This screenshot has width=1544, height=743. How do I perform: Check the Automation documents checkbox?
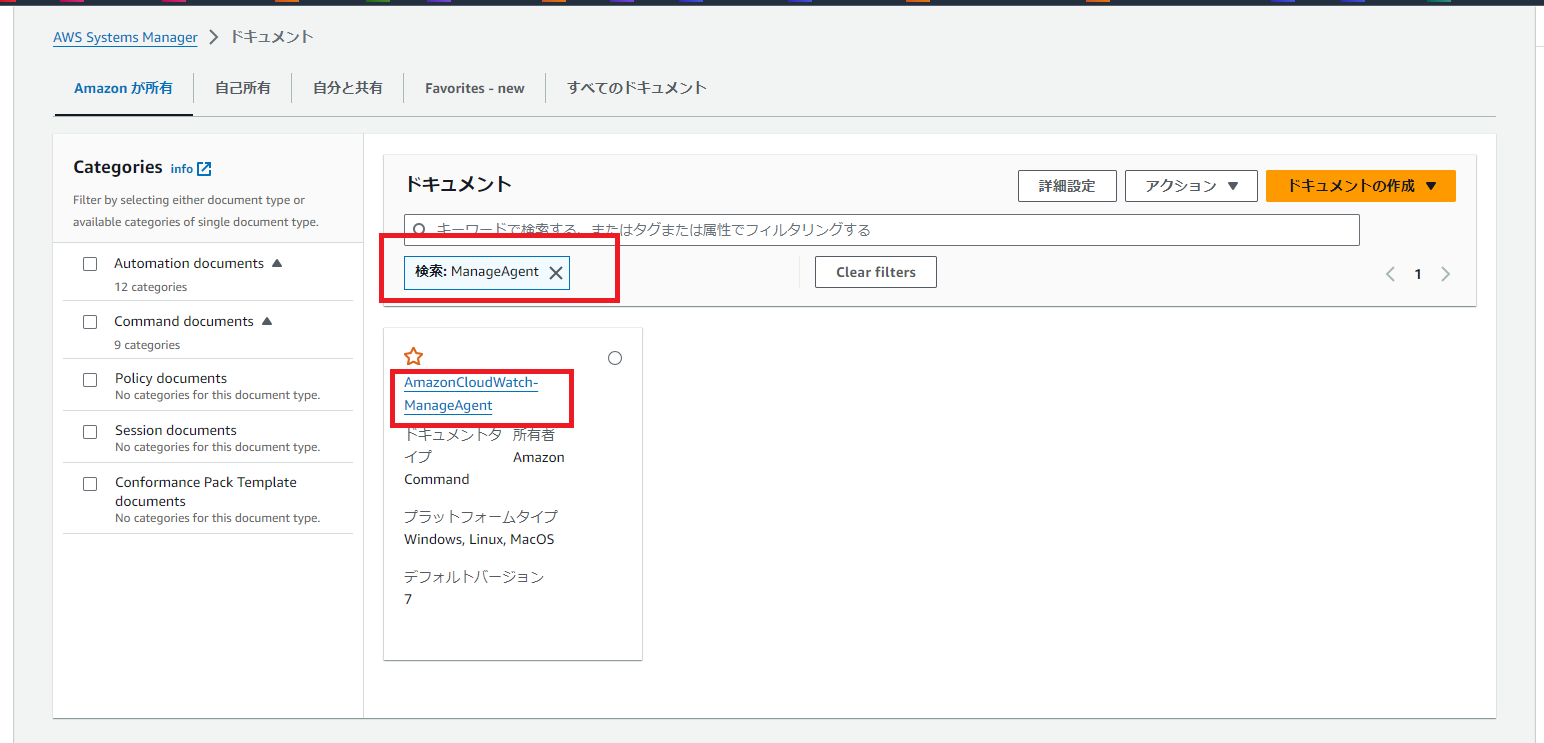pos(90,264)
